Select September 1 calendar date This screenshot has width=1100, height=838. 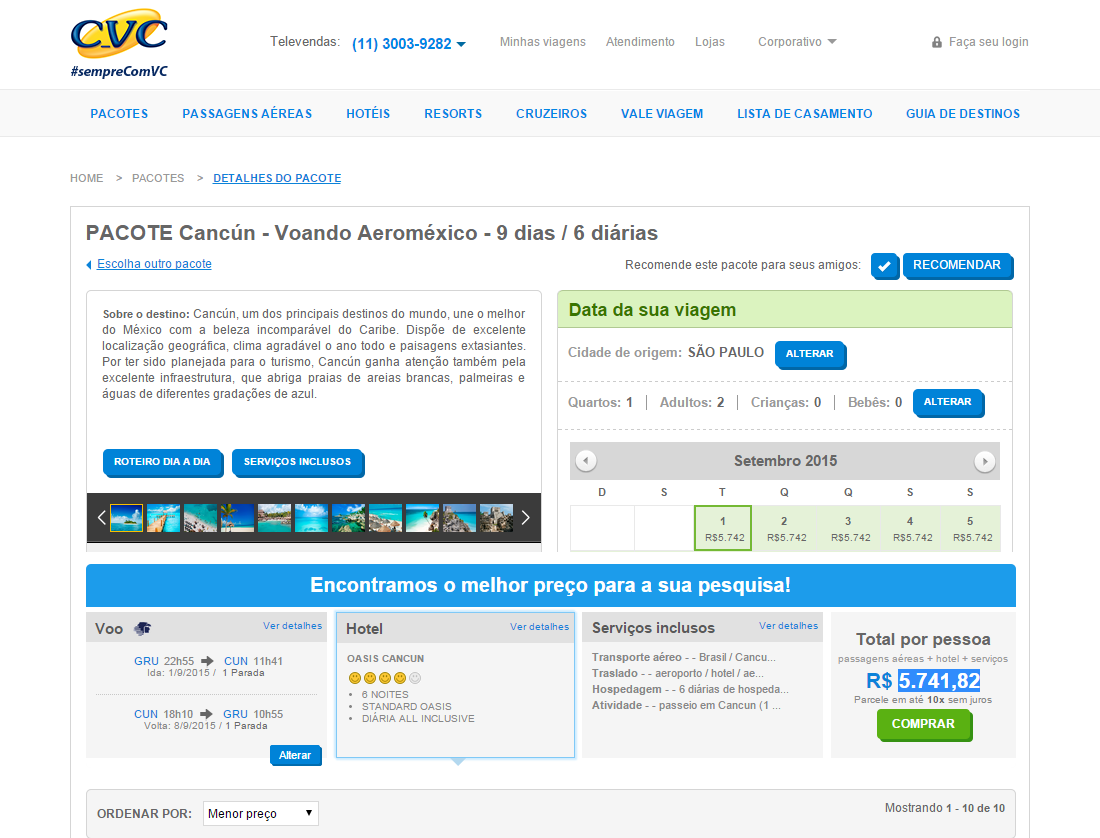pos(723,528)
